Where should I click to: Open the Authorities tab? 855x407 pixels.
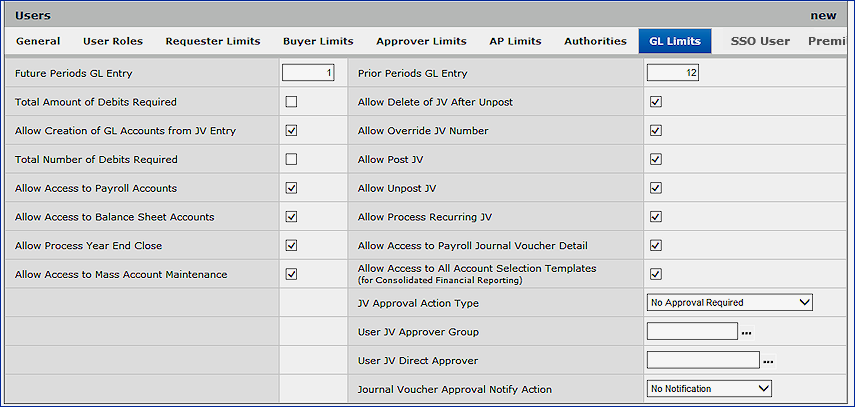(x=595, y=41)
